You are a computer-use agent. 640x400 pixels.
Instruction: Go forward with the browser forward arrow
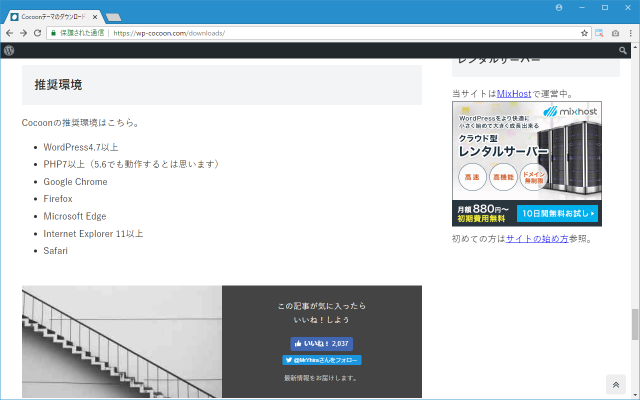pos(23,33)
